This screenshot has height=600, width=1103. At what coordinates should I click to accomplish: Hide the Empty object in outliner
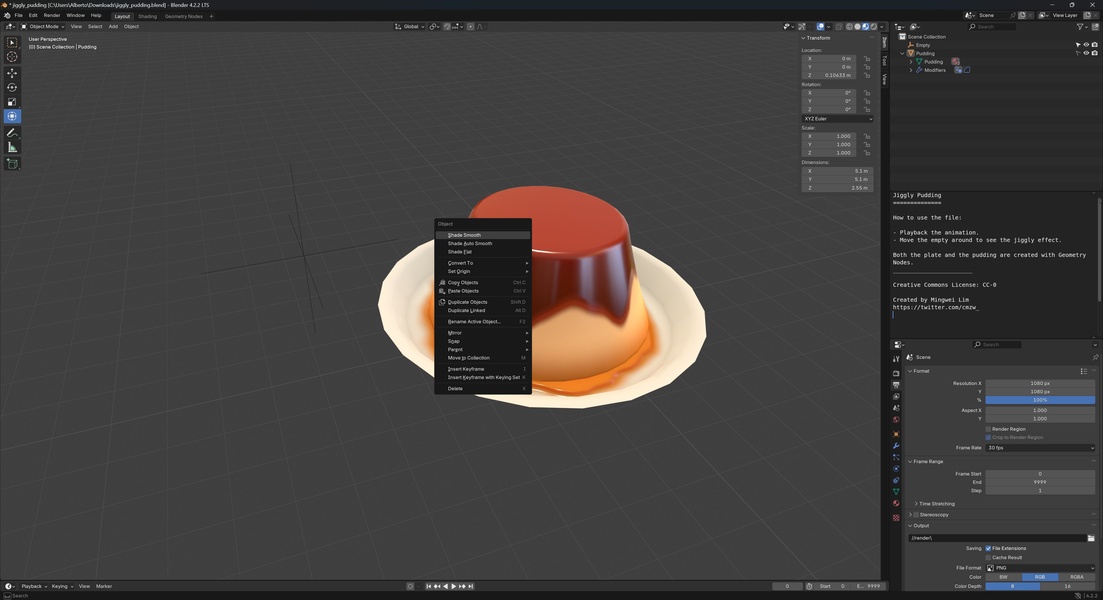tap(1086, 45)
